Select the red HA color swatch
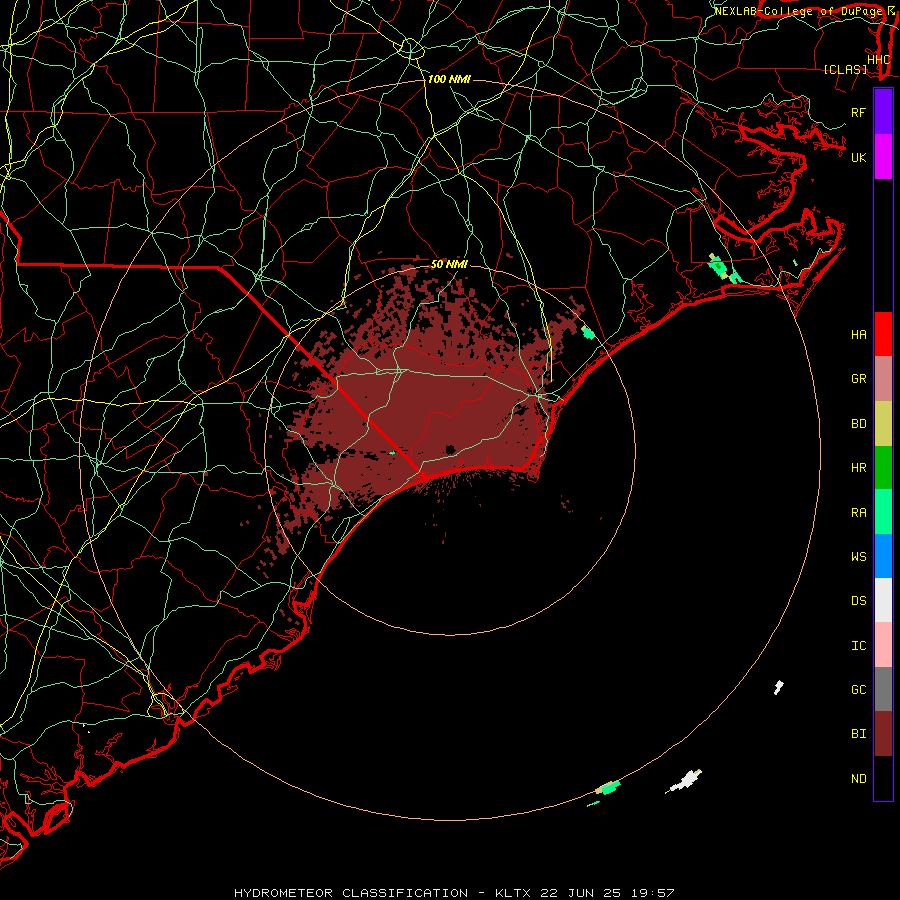The image size is (900, 900). [x=883, y=334]
